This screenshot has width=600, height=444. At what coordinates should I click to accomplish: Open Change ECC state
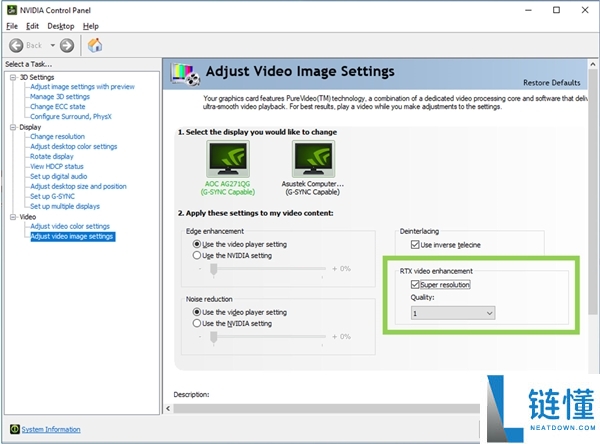coord(57,106)
